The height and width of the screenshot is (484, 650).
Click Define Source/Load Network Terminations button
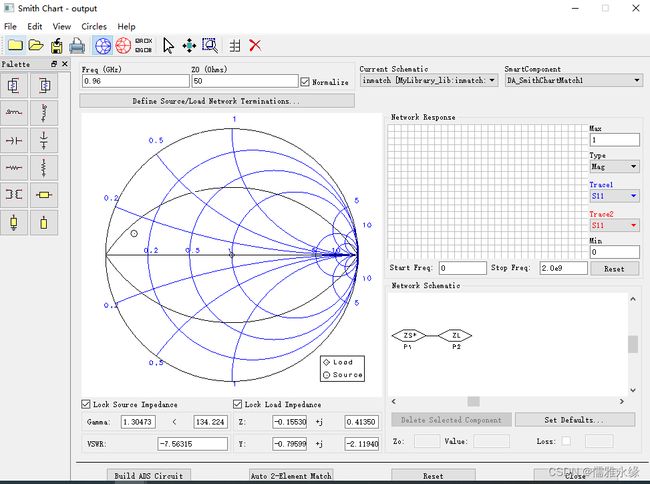click(x=217, y=101)
